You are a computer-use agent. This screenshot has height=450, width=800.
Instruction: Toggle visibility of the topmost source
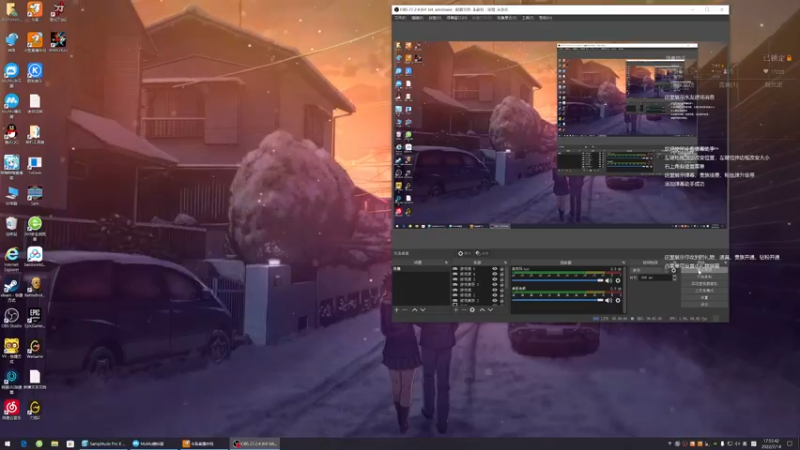494,268
